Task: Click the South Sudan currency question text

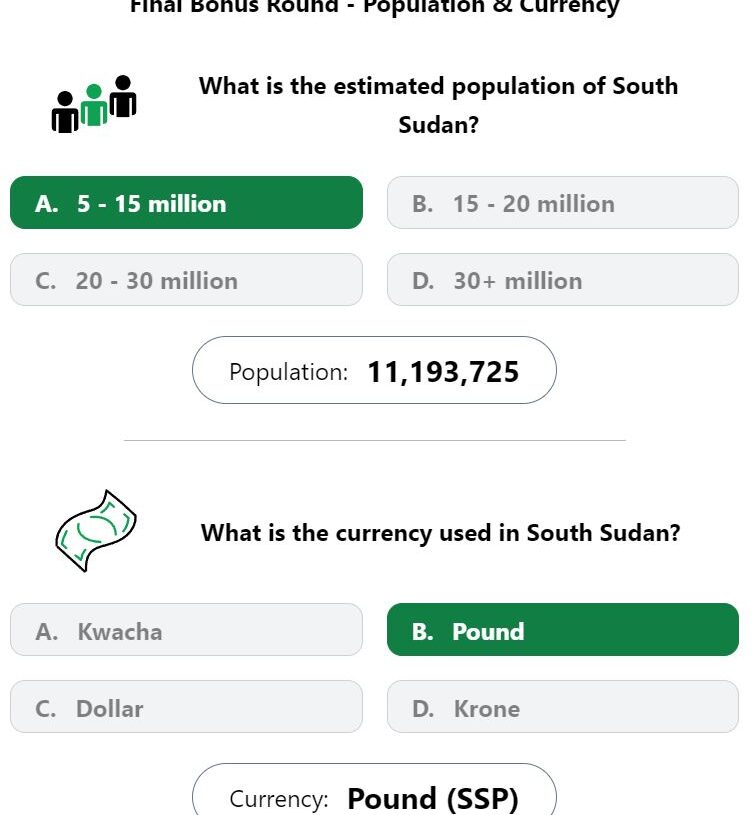Action: [x=441, y=533]
